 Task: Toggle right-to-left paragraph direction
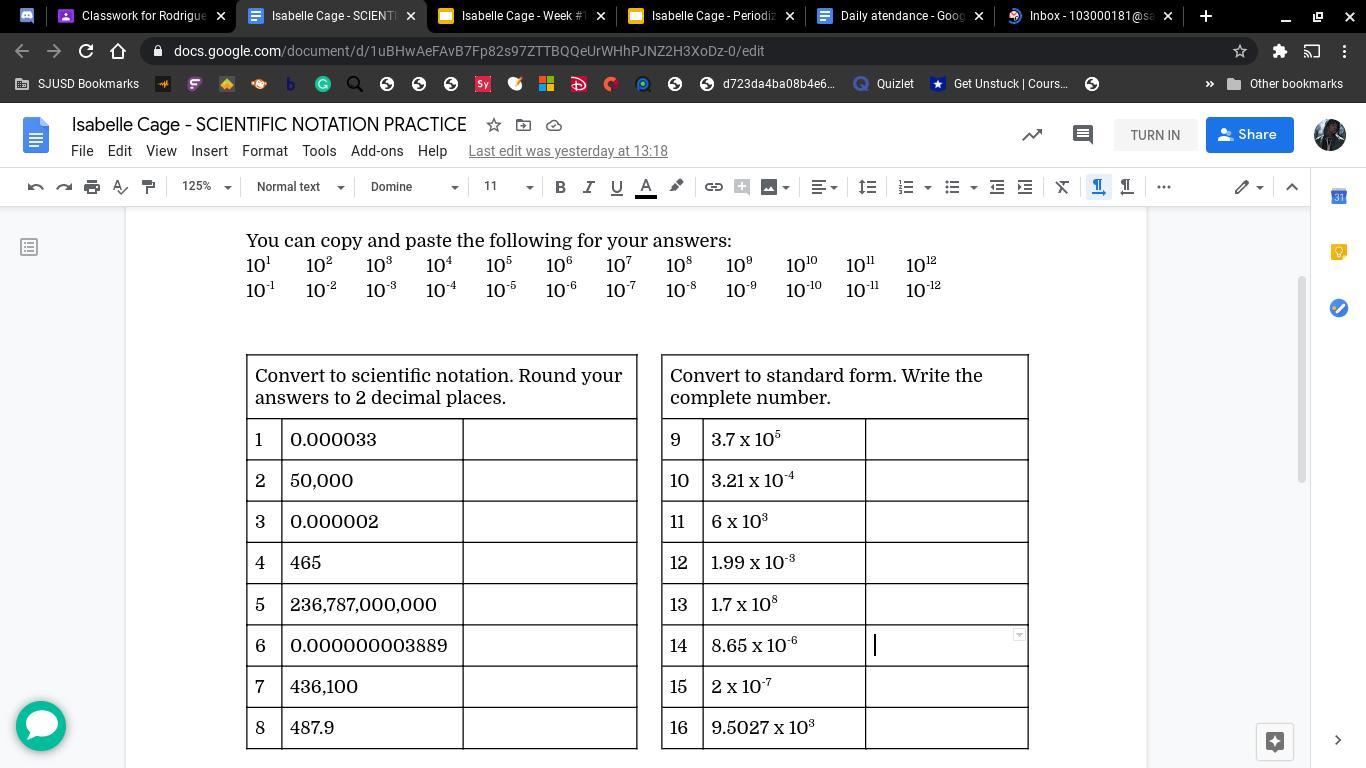(1126, 187)
